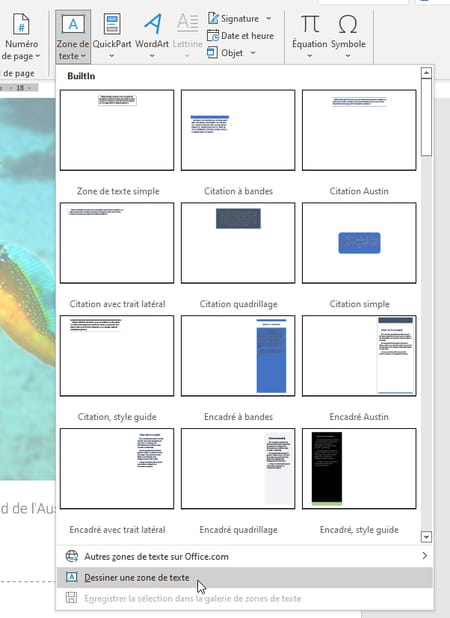Image resolution: width=450 pixels, height=618 pixels.
Task: Expand Autres zones de texte submenu arrow
Action: pyautogui.click(x=424, y=556)
